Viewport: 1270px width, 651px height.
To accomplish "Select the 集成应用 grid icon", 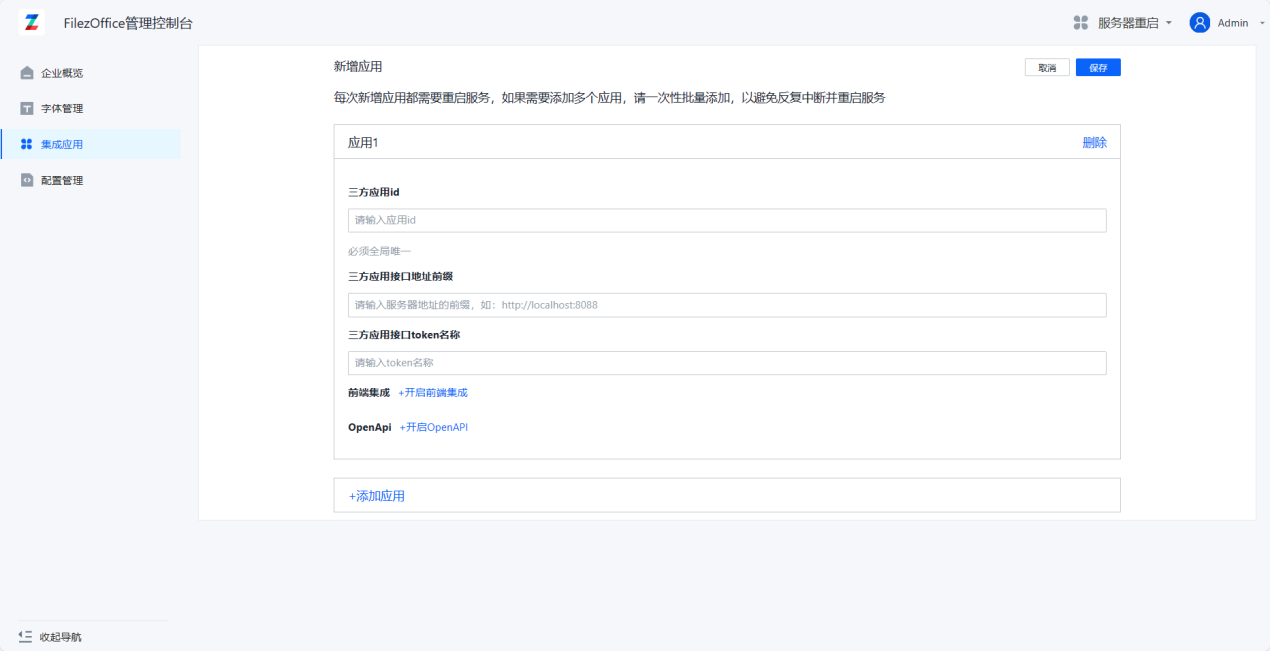I will tap(25, 144).
